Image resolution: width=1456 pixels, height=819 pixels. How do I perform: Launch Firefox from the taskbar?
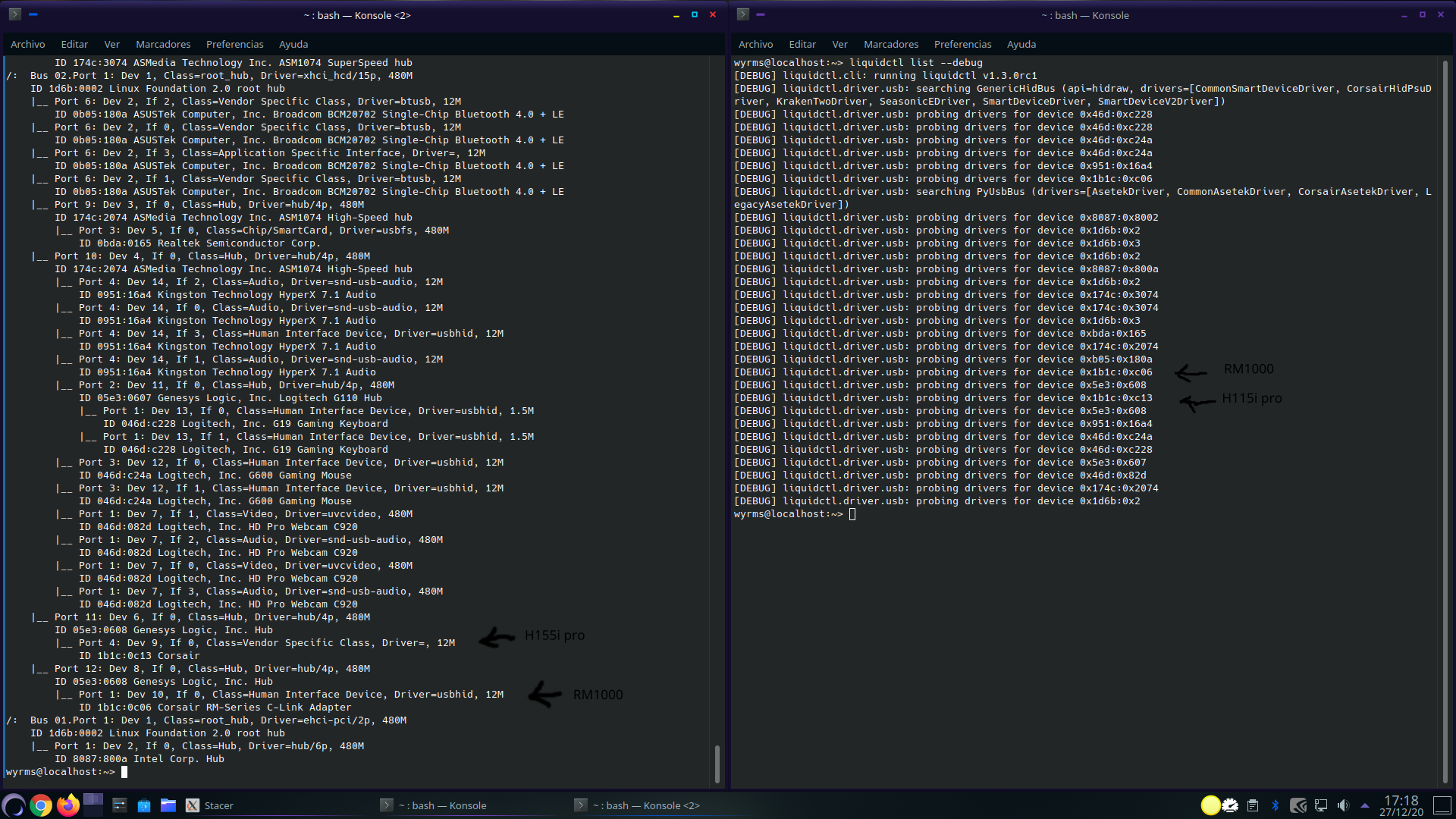[x=67, y=805]
